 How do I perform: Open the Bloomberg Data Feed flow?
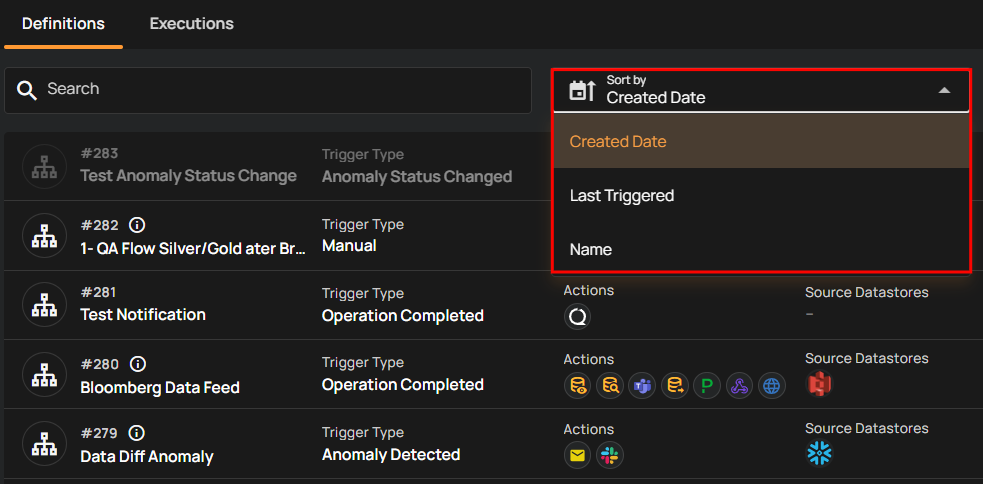[160, 387]
